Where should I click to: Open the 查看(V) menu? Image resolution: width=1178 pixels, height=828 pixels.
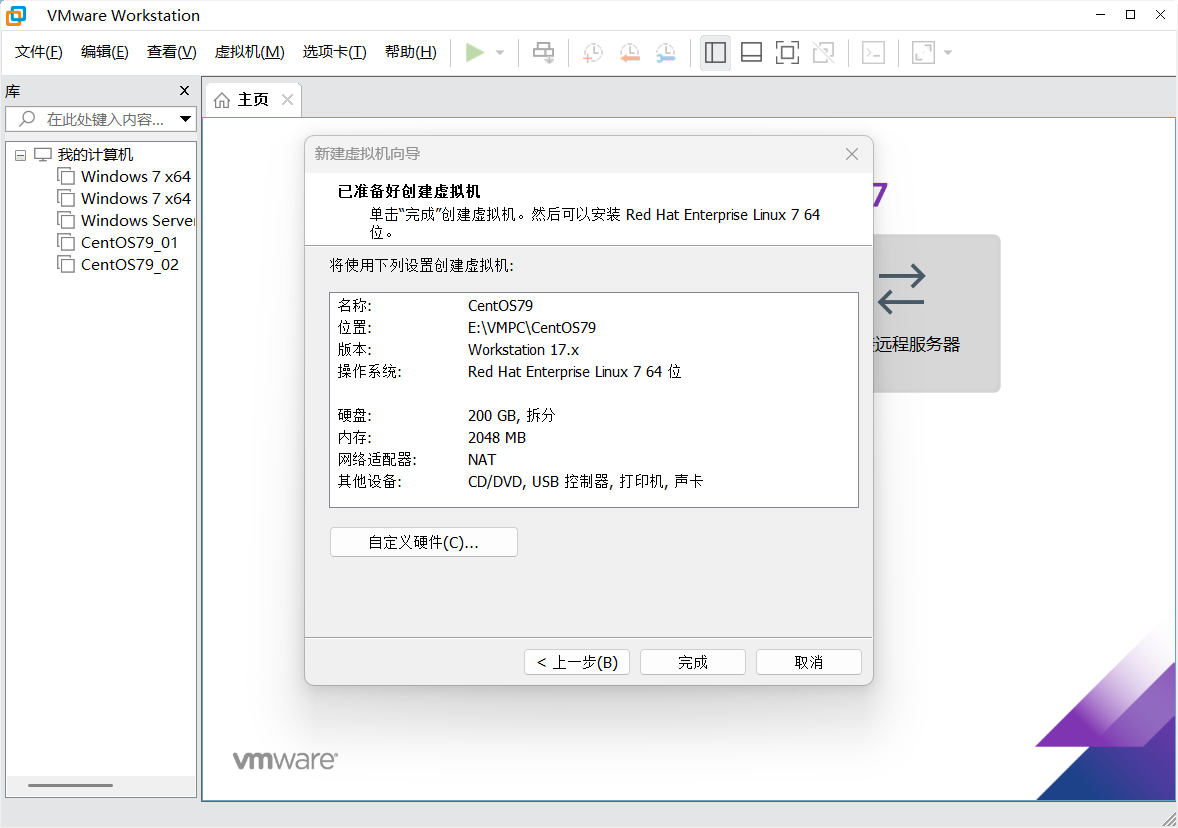171,52
